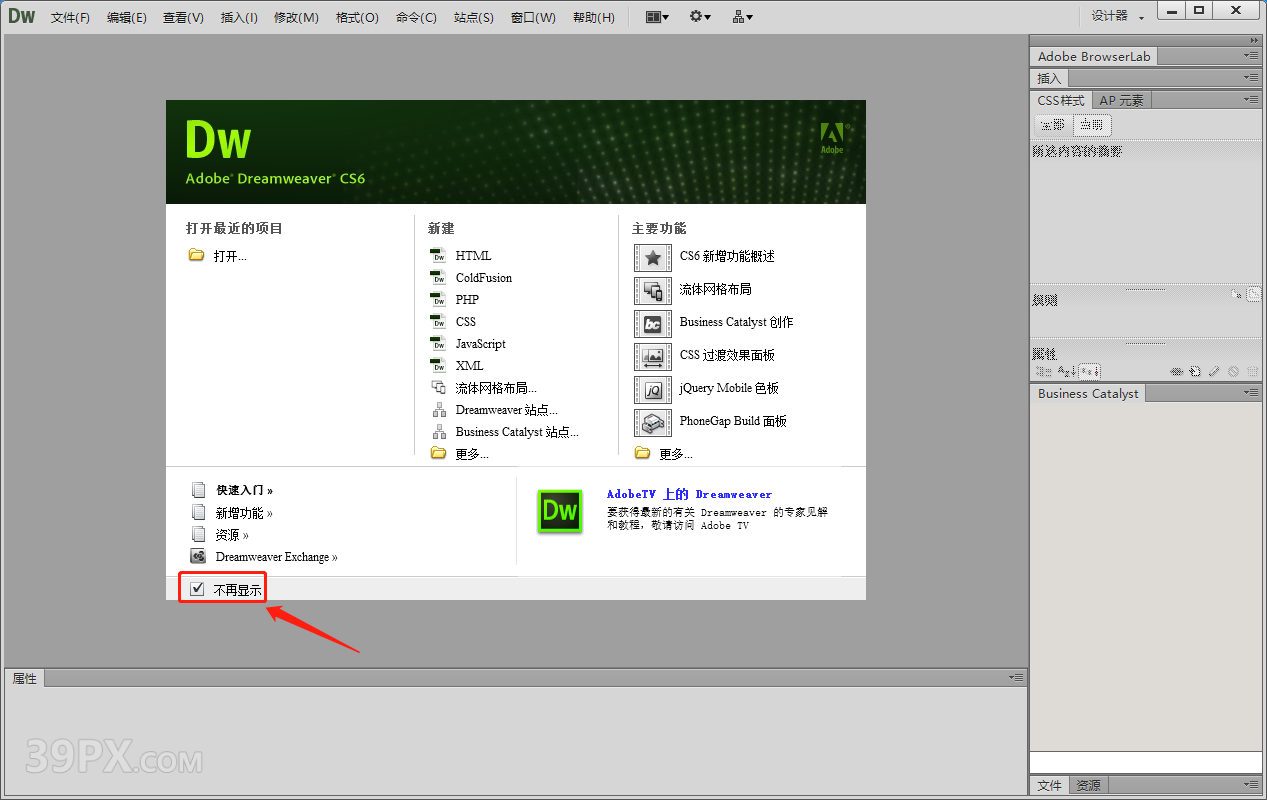Screen dimensions: 1267x800
Task: Open the 属性 panel options menu
Action: click(1016, 678)
